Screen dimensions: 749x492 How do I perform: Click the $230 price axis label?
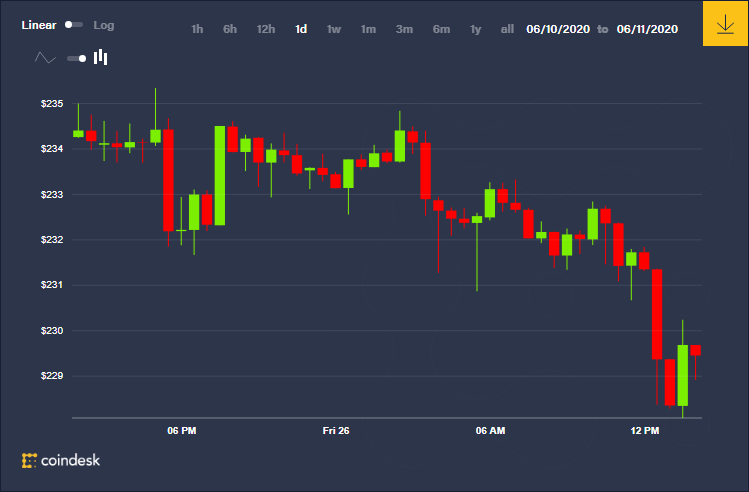click(52, 331)
